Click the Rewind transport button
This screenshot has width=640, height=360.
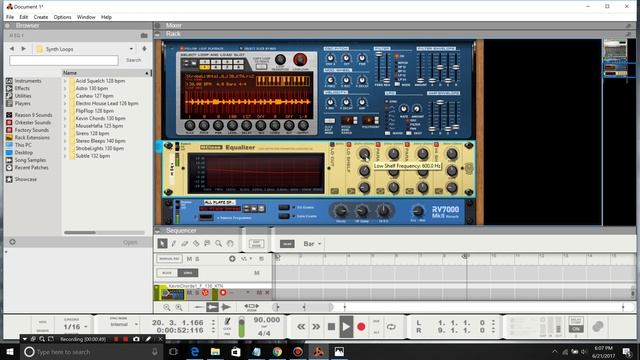coord(301,327)
